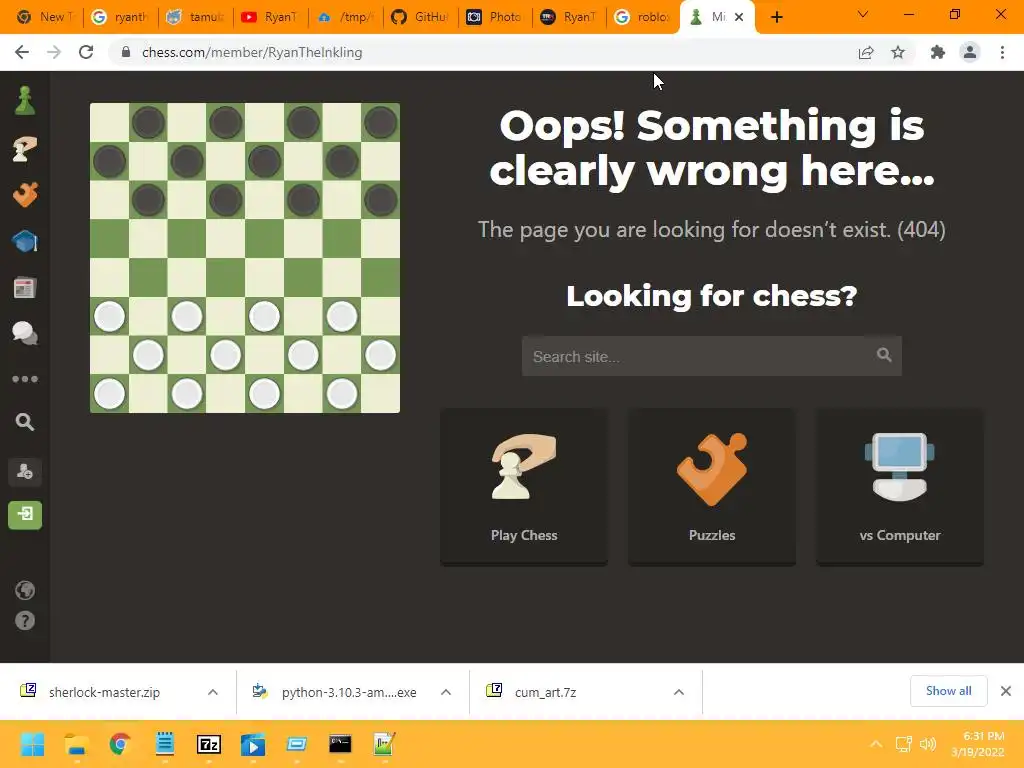Switch to the ryanth Google tab
Viewport: 1024px width, 768px height.
pyautogui.click(x=120, y=17)
